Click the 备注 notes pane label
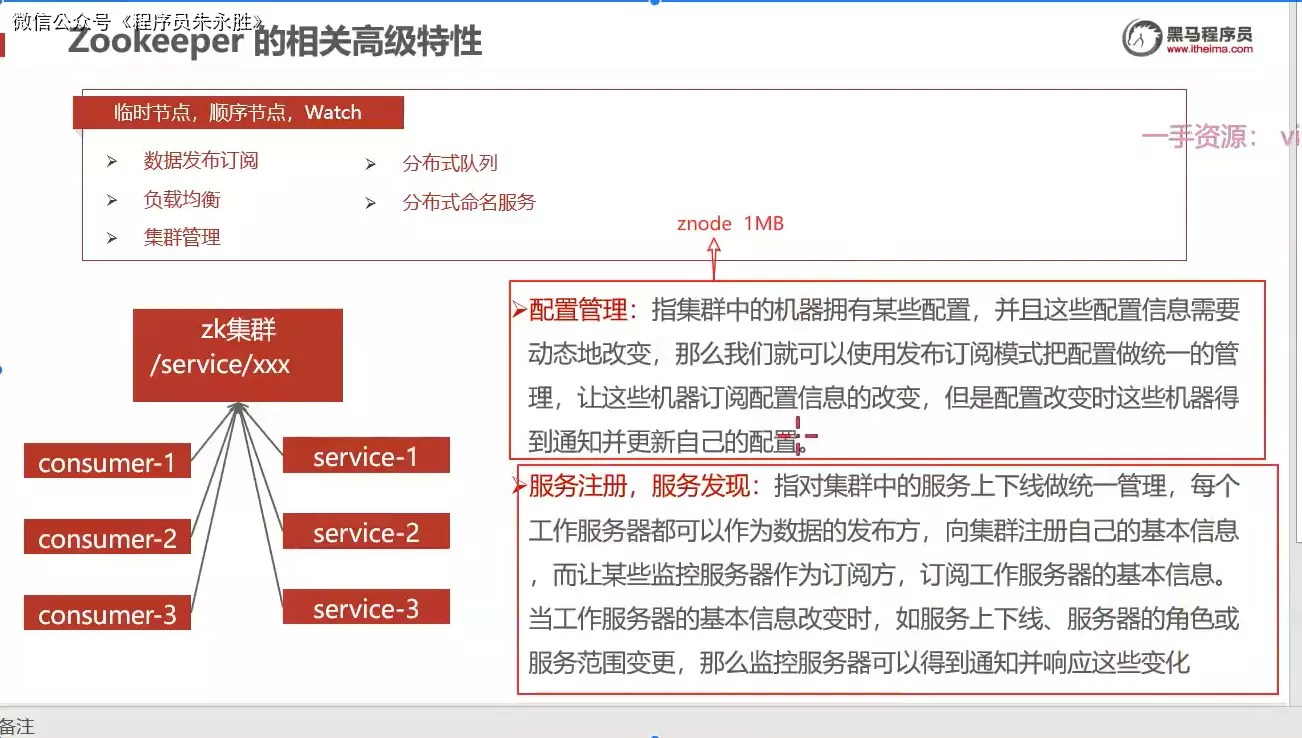1302x738 pixels. tap(17, 727)
